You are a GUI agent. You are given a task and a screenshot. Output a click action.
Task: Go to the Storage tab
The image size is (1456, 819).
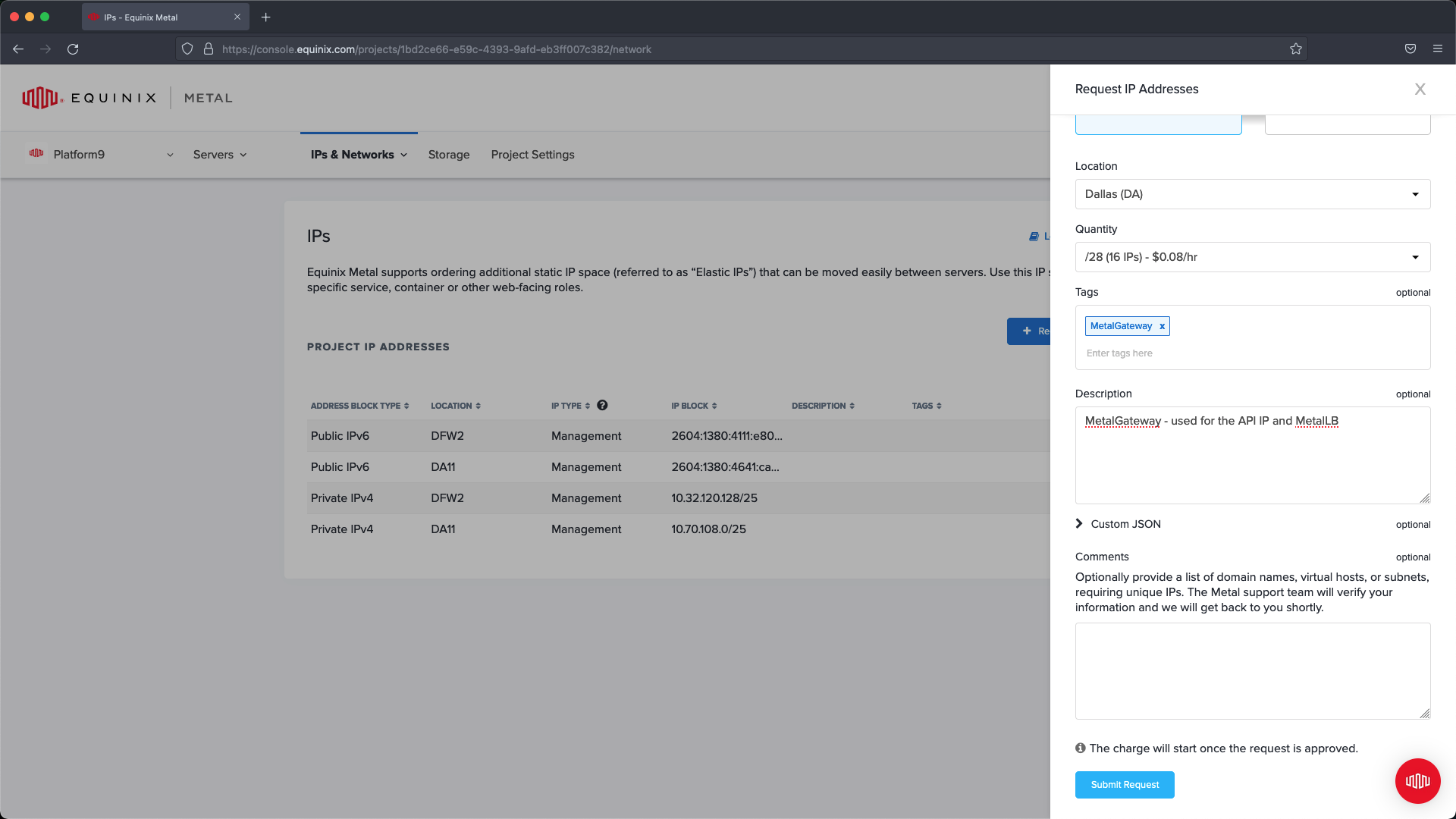[x=449, y=155]
